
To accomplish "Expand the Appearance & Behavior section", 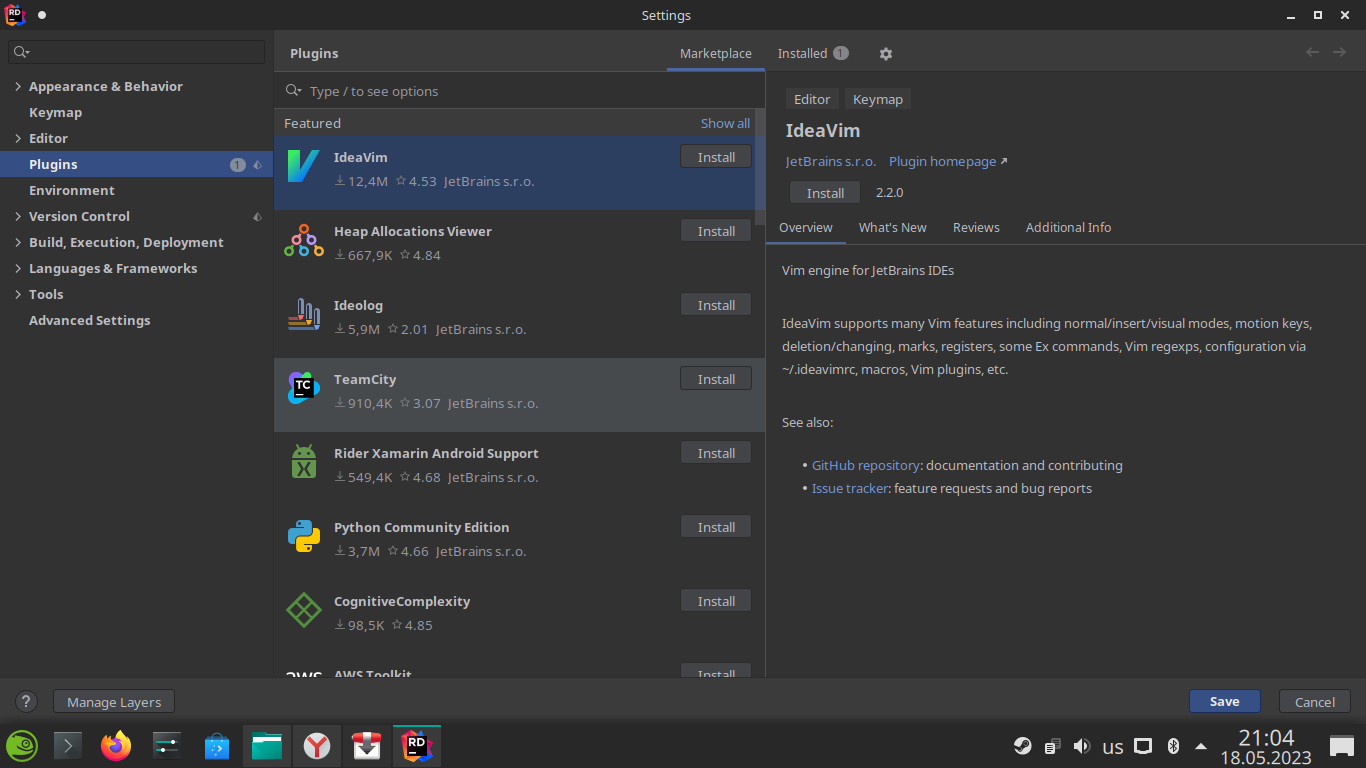I will click(18, 87).
